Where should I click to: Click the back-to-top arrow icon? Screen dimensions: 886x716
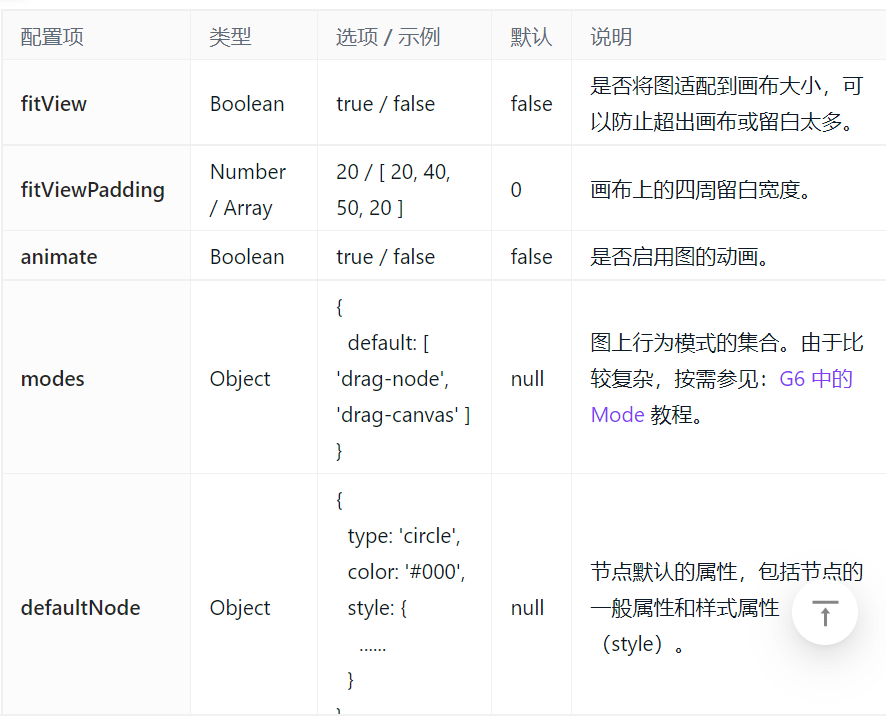click(x=824, y=612)
